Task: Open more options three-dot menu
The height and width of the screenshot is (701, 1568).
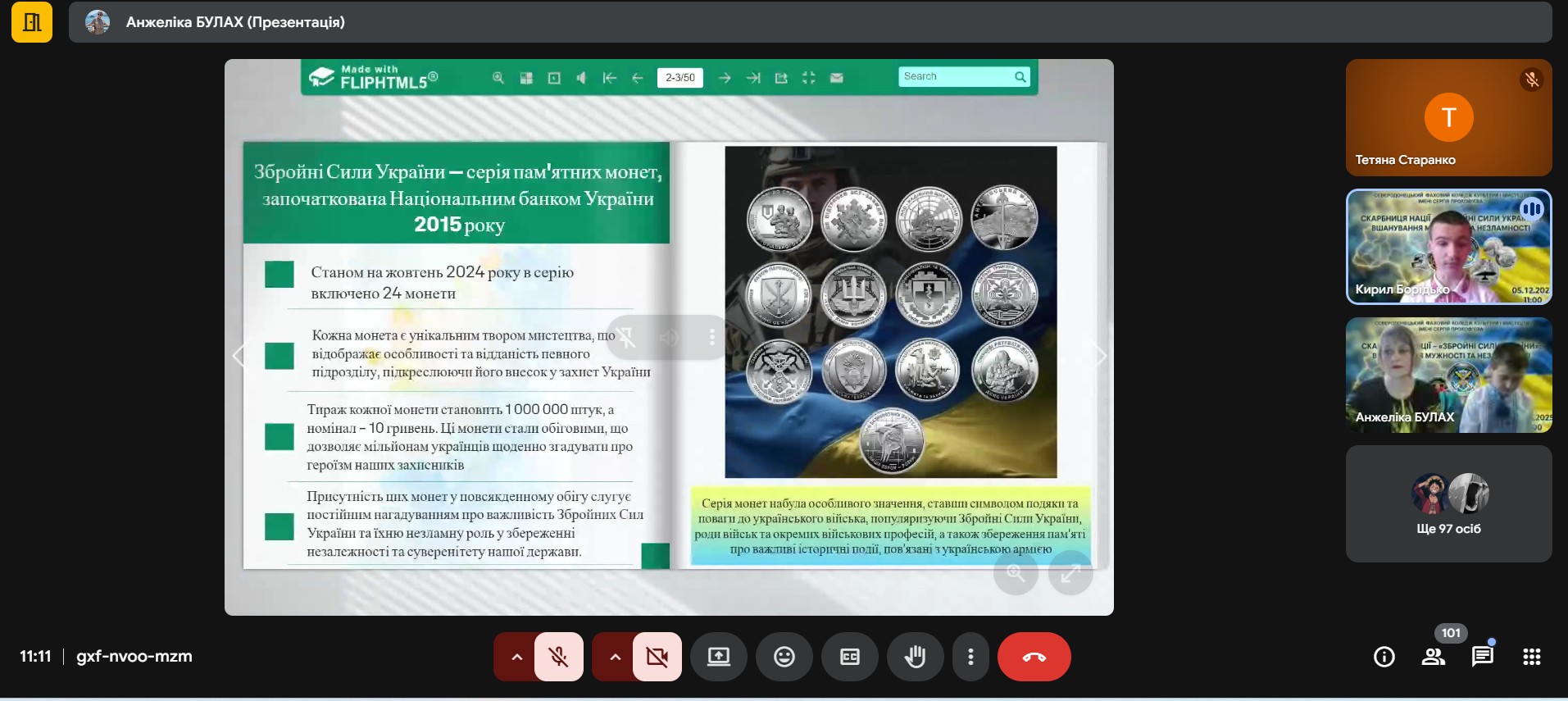Action: coord(970,657)
